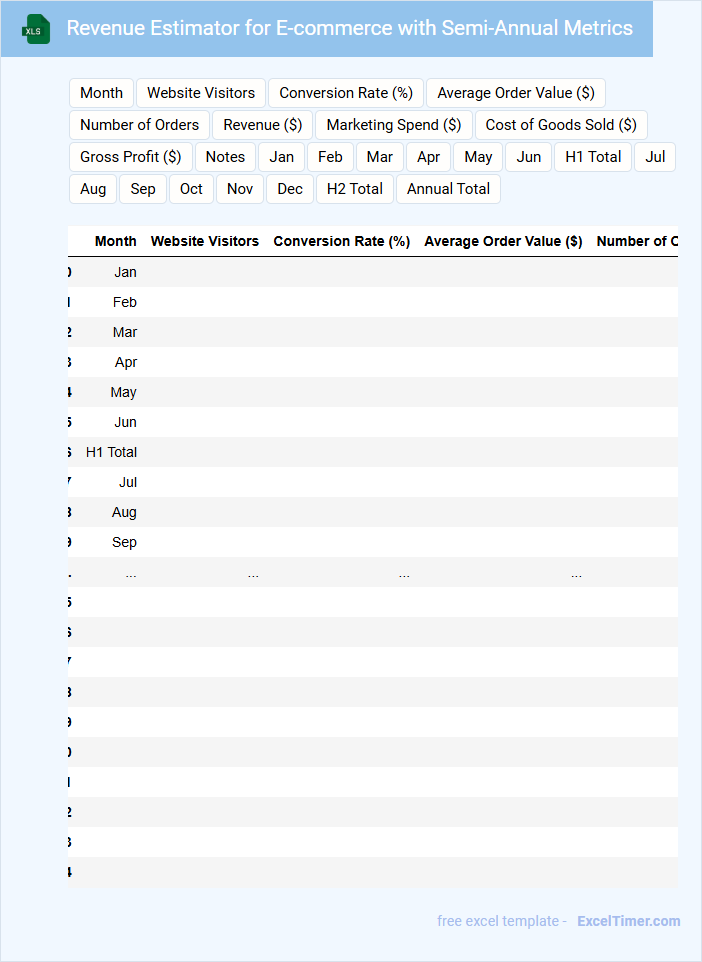Click the green XLS file icon

click(36, 29)
